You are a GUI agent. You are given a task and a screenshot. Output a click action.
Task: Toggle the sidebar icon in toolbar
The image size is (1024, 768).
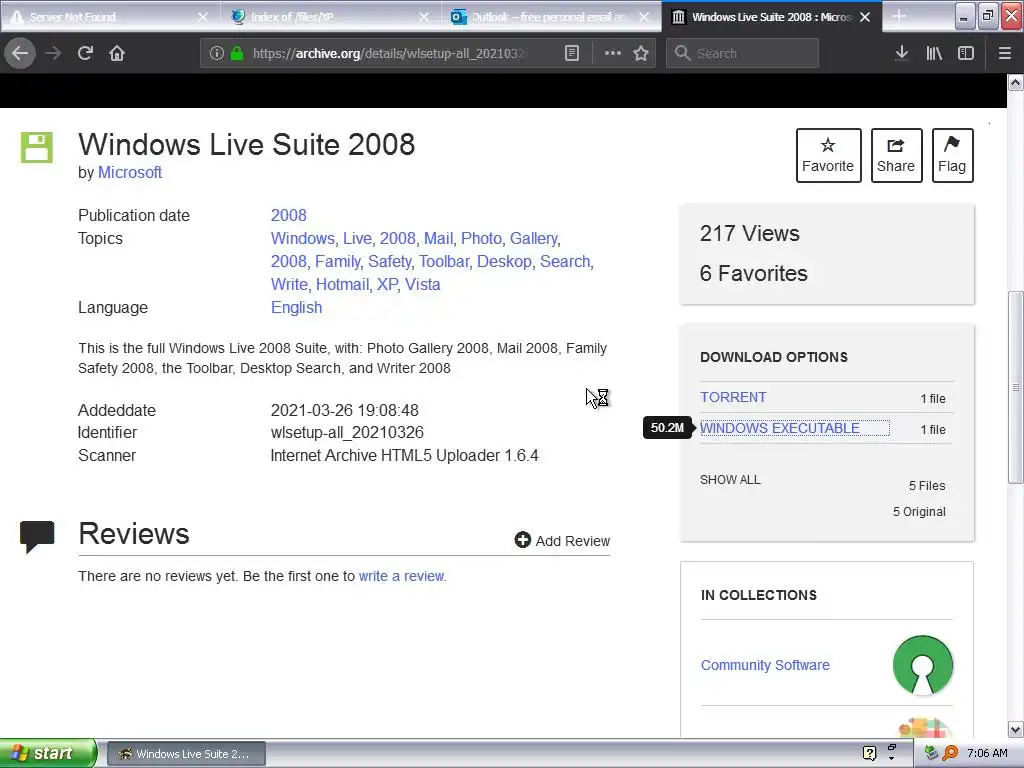click(966, 53)
